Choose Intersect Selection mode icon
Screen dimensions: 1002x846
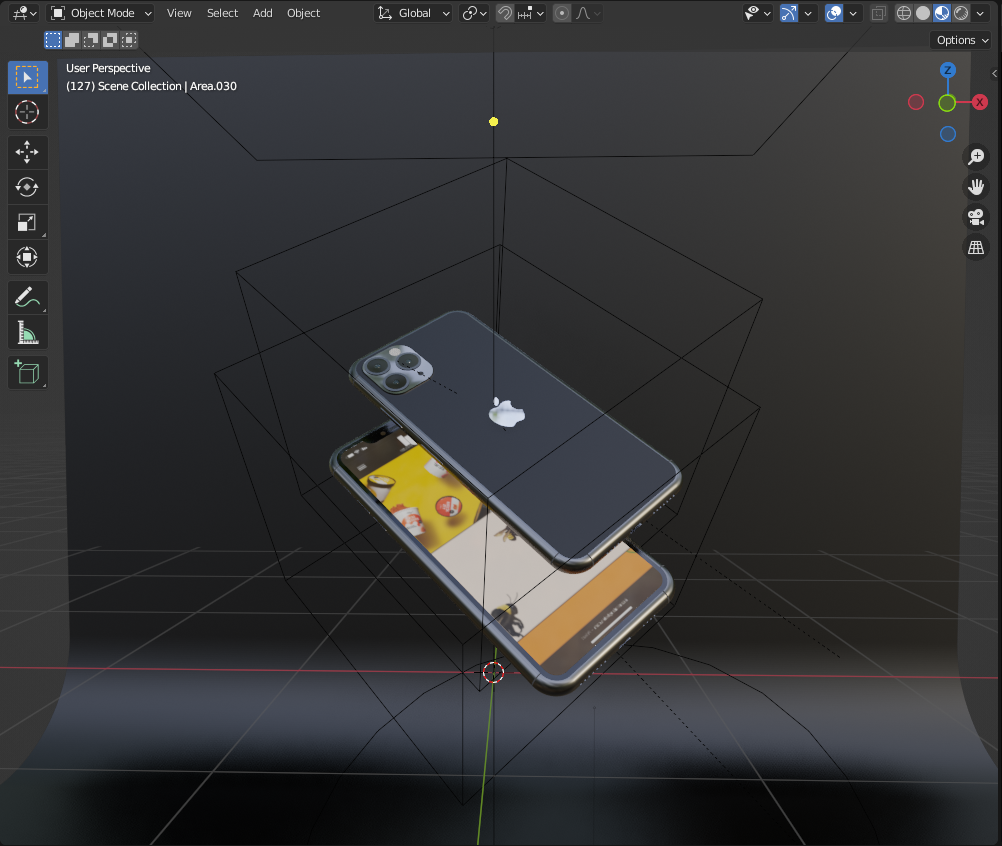point(130,40)
